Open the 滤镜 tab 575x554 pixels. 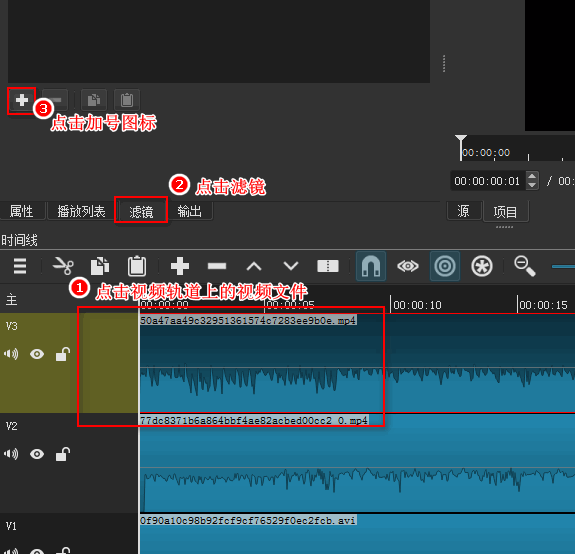141,212
